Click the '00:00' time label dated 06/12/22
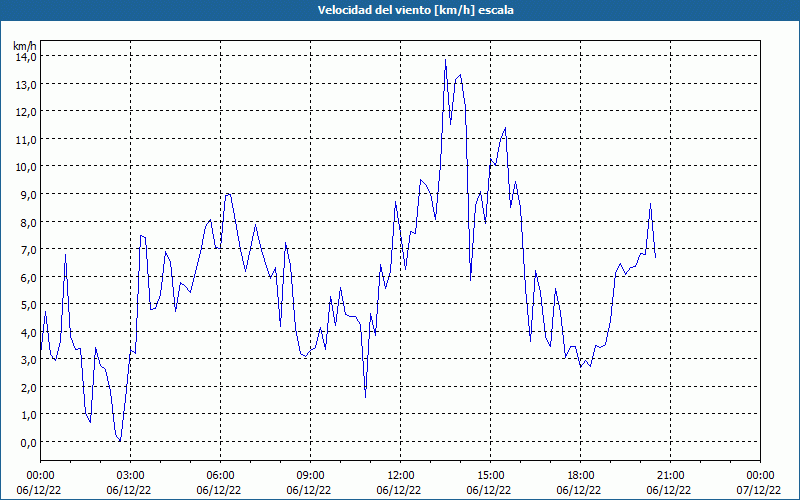 coord(40,476)
